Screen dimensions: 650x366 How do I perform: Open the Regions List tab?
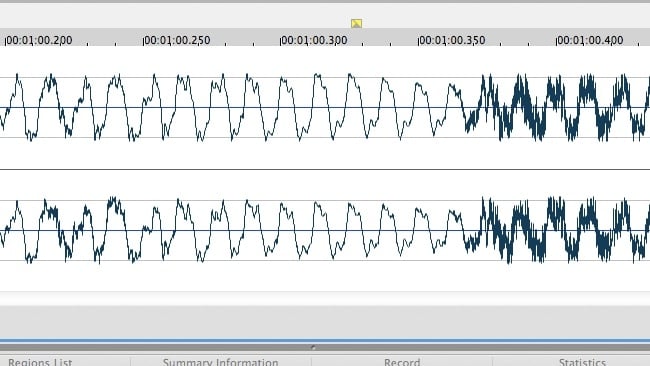coord(40,362)
